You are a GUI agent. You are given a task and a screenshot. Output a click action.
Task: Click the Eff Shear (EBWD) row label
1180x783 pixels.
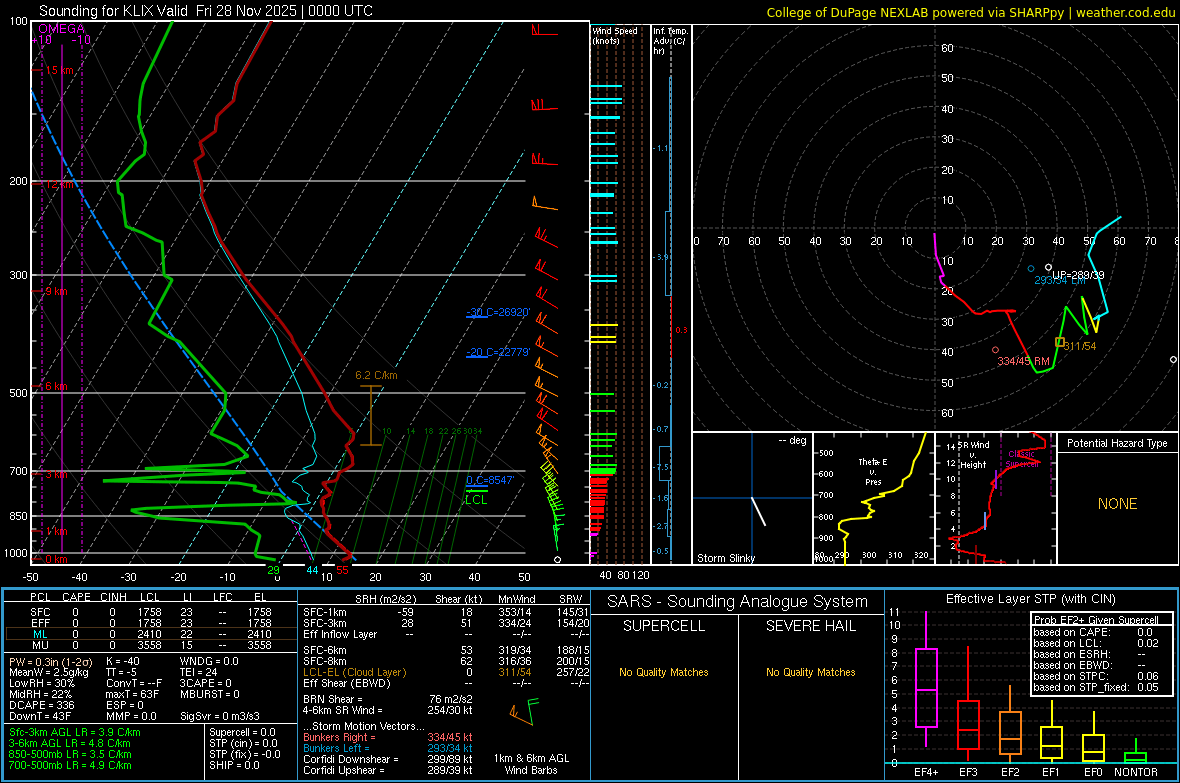pyautogui.click(x=347, y=683)
